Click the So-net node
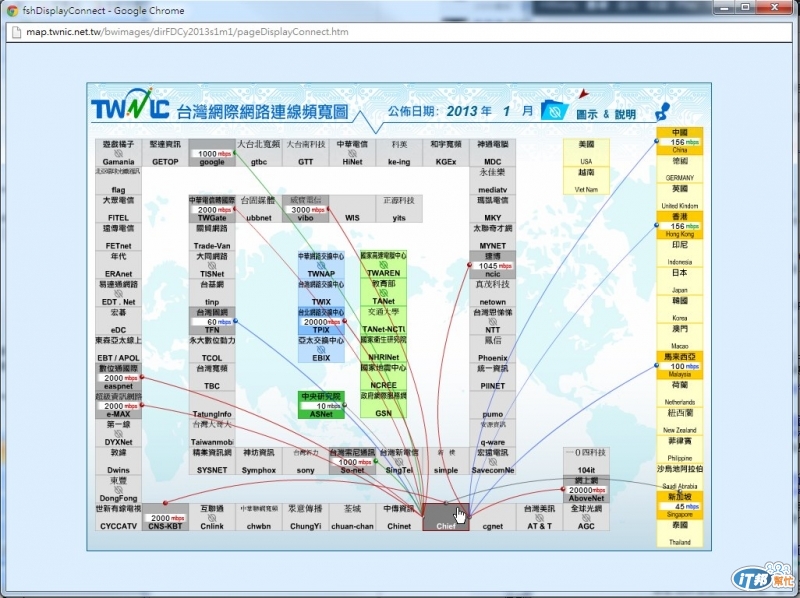 [352, 461]
